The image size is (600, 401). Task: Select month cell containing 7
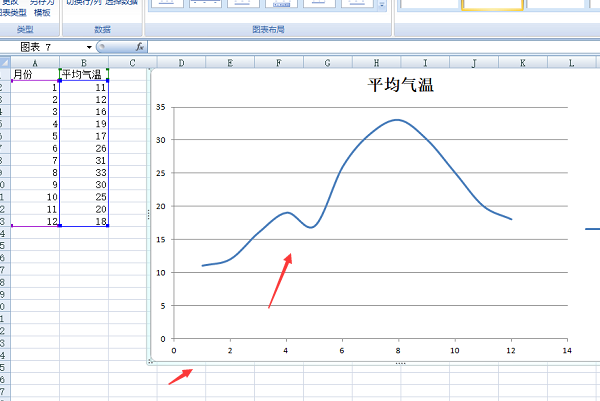[x=35, y=160]
